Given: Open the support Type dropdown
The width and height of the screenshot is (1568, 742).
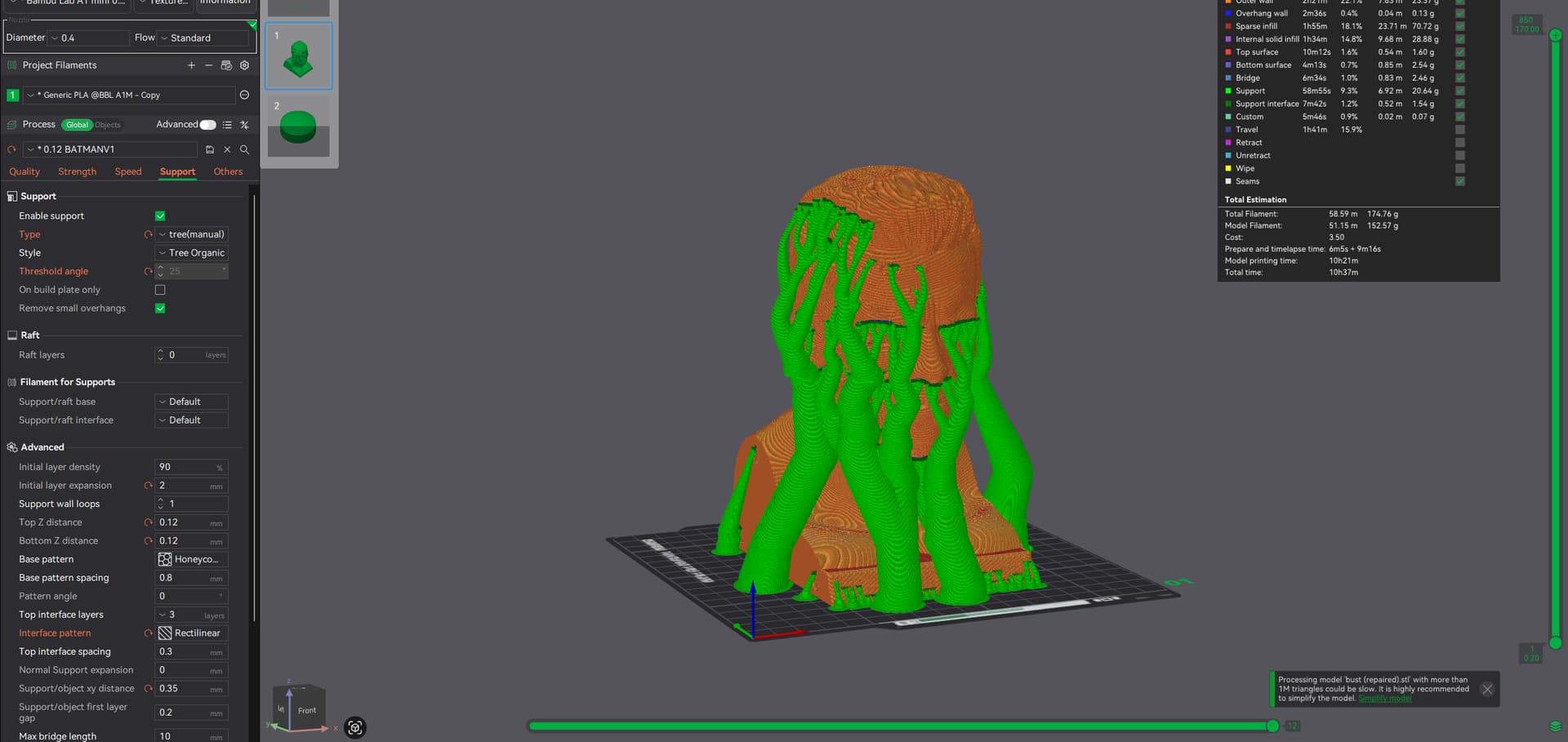Looking at the screenshot, I should click(192, 234).
